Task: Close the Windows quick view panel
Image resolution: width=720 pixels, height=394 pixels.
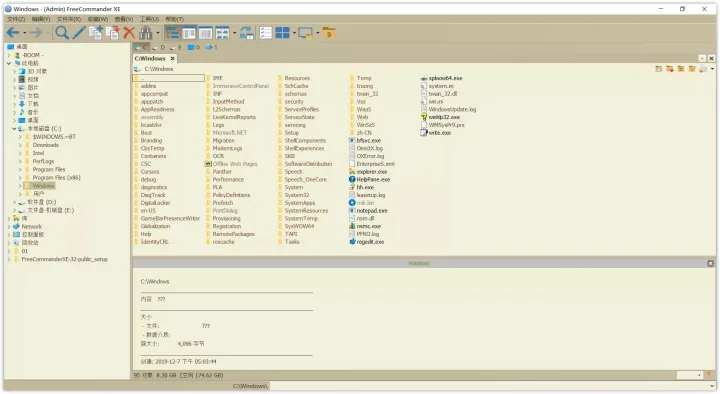Action: [710, 263]
